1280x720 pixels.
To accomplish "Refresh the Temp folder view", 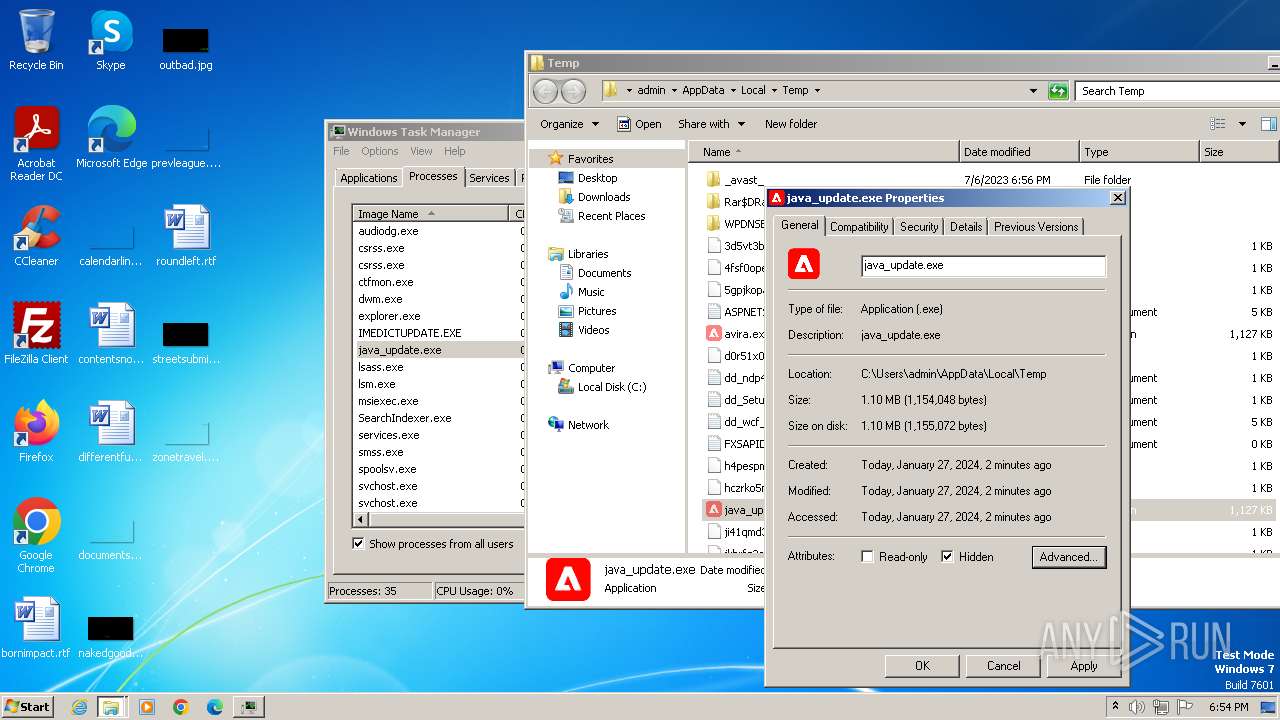I will (1058, 91).
